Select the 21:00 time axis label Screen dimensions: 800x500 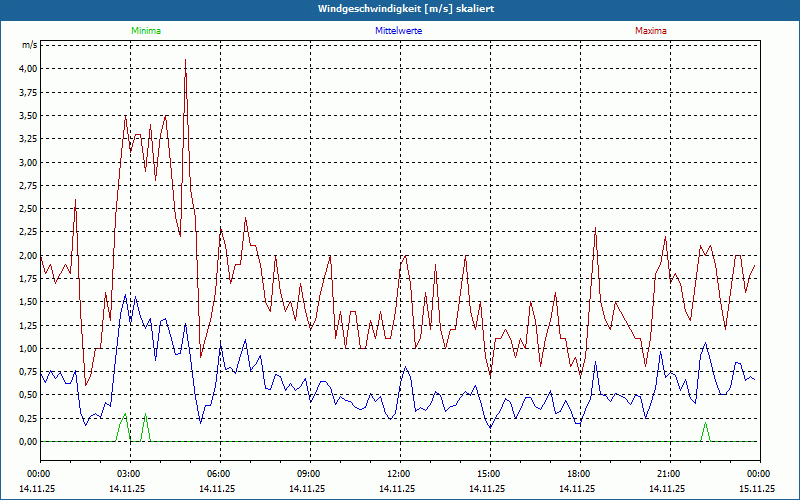[668, 473]
